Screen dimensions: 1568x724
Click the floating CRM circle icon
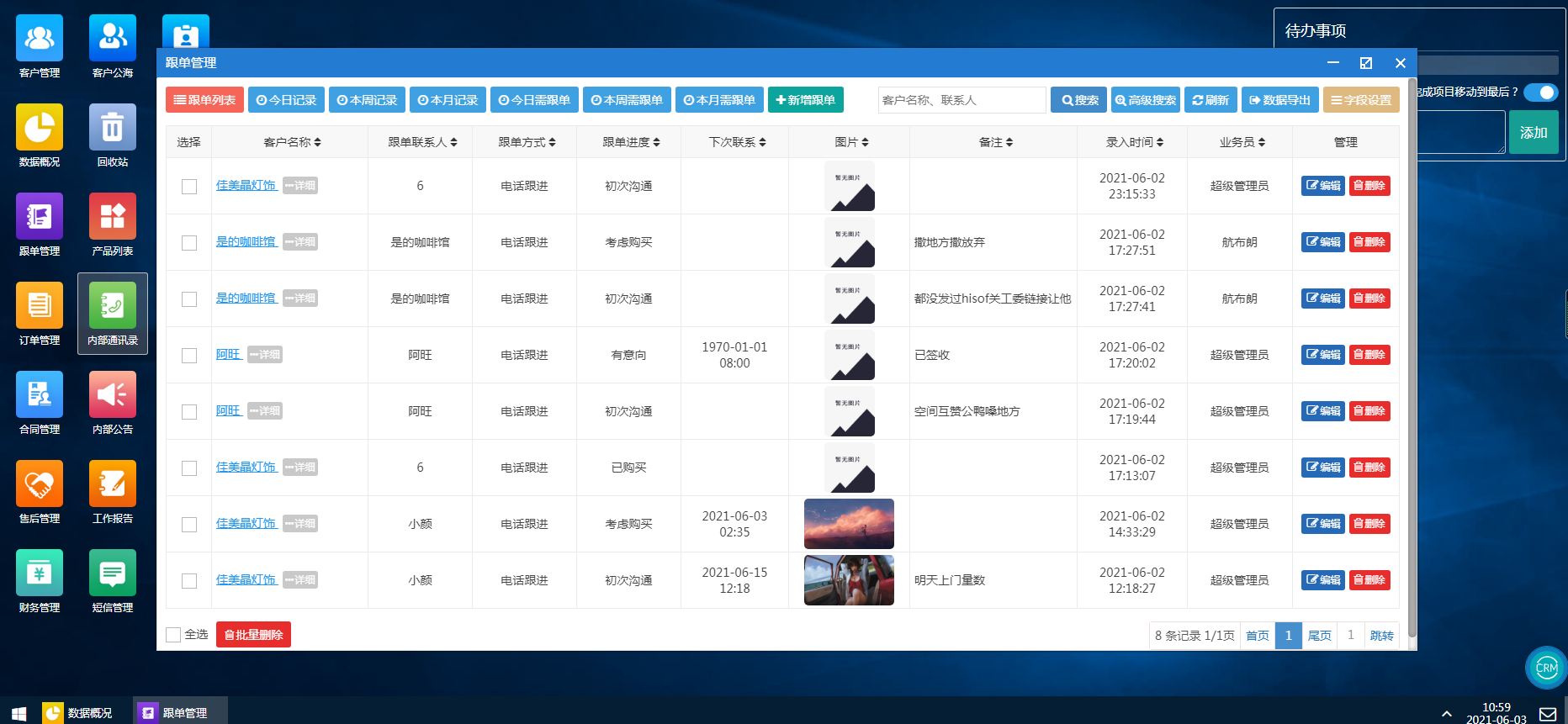tap(1546, 668)
